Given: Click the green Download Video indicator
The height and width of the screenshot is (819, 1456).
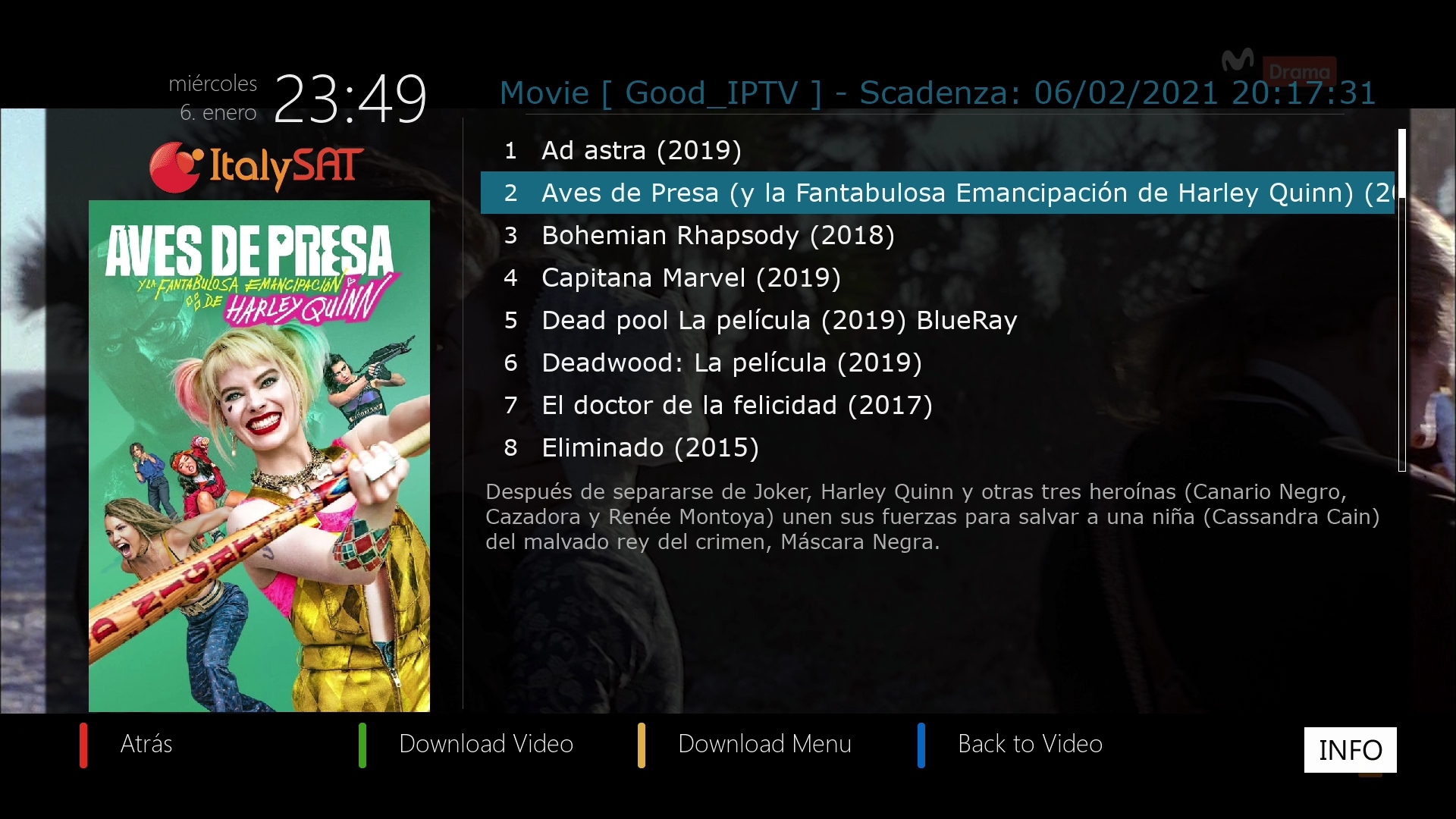Looking at the screenshot, I should 362,745.
